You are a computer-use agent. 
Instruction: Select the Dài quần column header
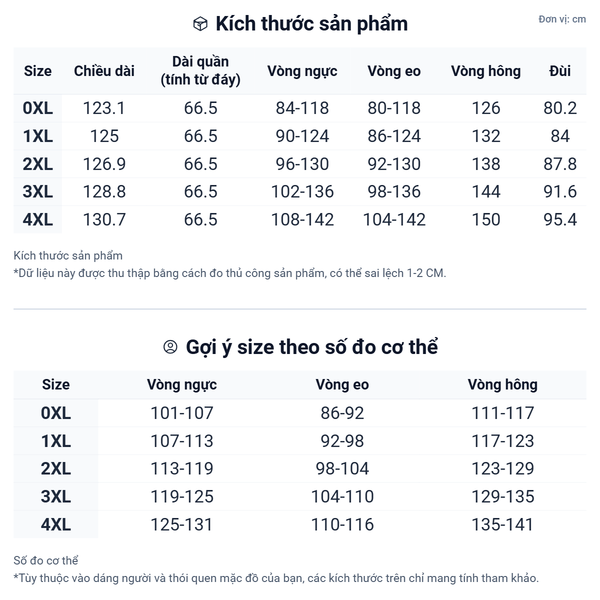coord(200,71)
